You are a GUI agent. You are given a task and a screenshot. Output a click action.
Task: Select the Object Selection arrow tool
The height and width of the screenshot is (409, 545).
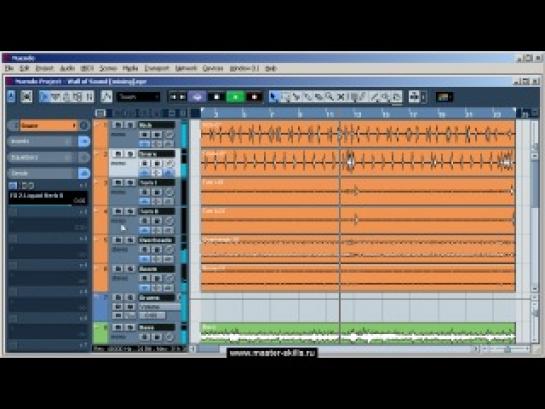[x=274, y=97]
